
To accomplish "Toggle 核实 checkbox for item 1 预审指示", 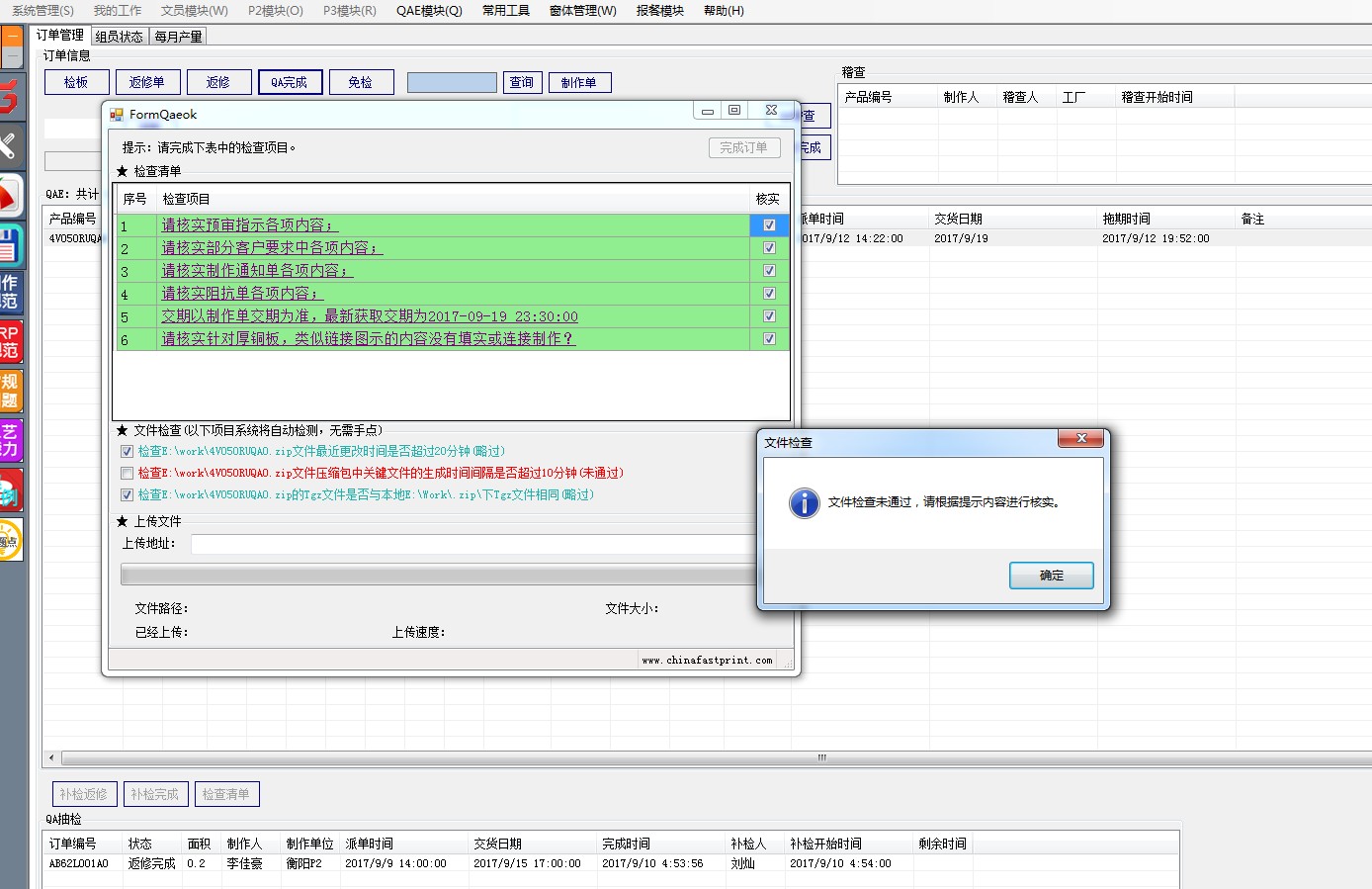I will [x=769, y=225].
